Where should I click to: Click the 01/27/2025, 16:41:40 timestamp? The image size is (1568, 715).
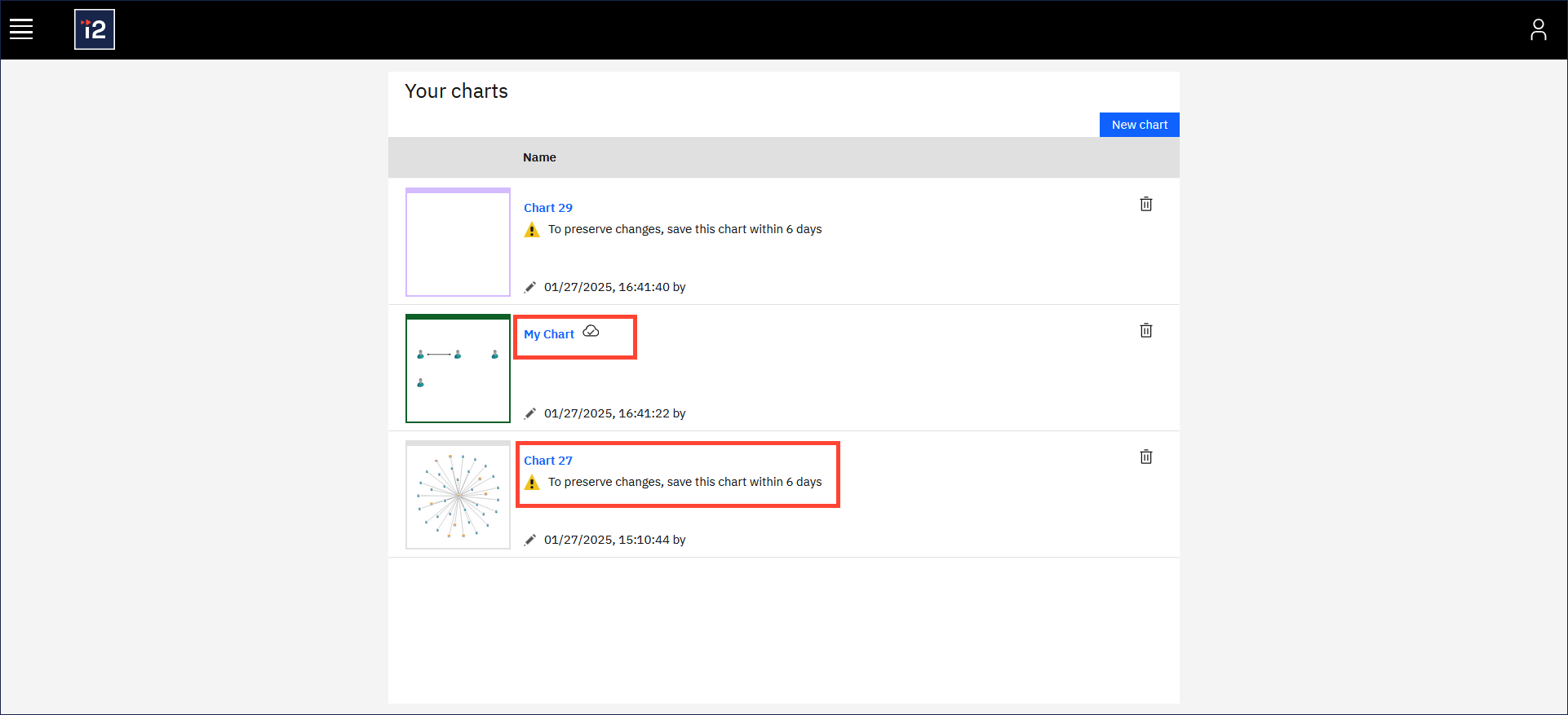coord(607,287)
